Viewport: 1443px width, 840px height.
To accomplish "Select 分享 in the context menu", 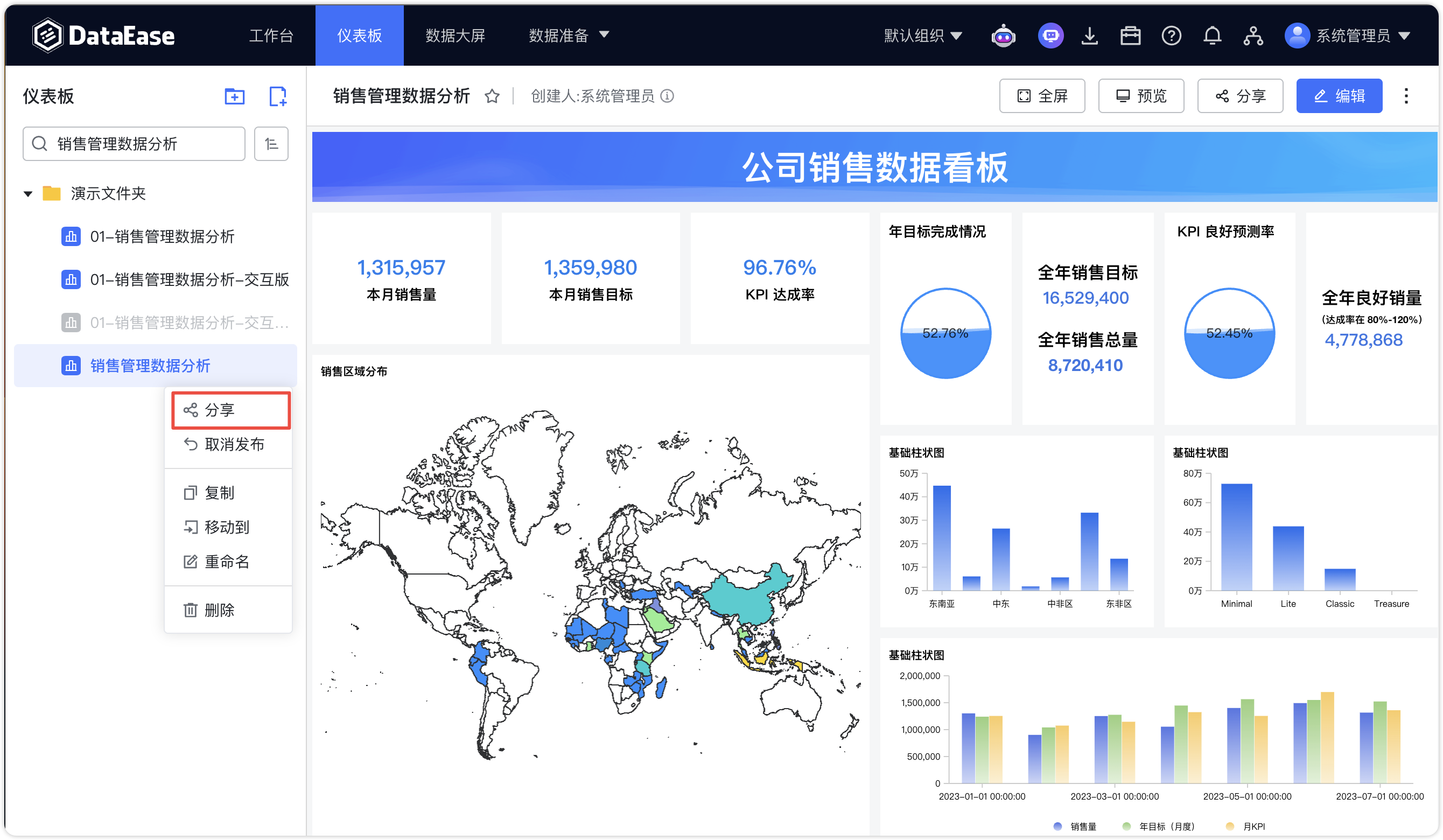I will (231, 410).
